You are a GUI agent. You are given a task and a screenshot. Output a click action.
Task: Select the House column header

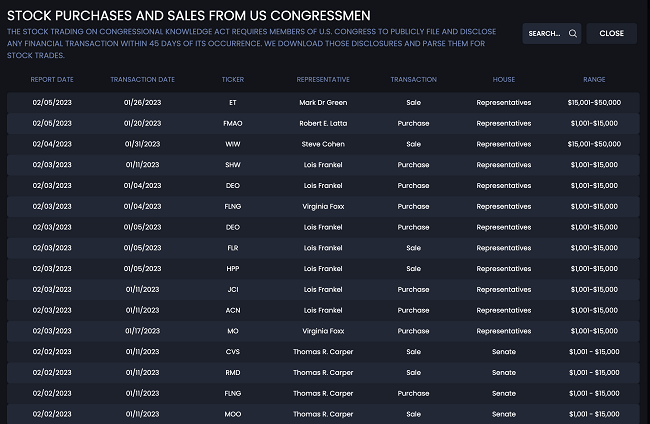(x=504, y=80)
